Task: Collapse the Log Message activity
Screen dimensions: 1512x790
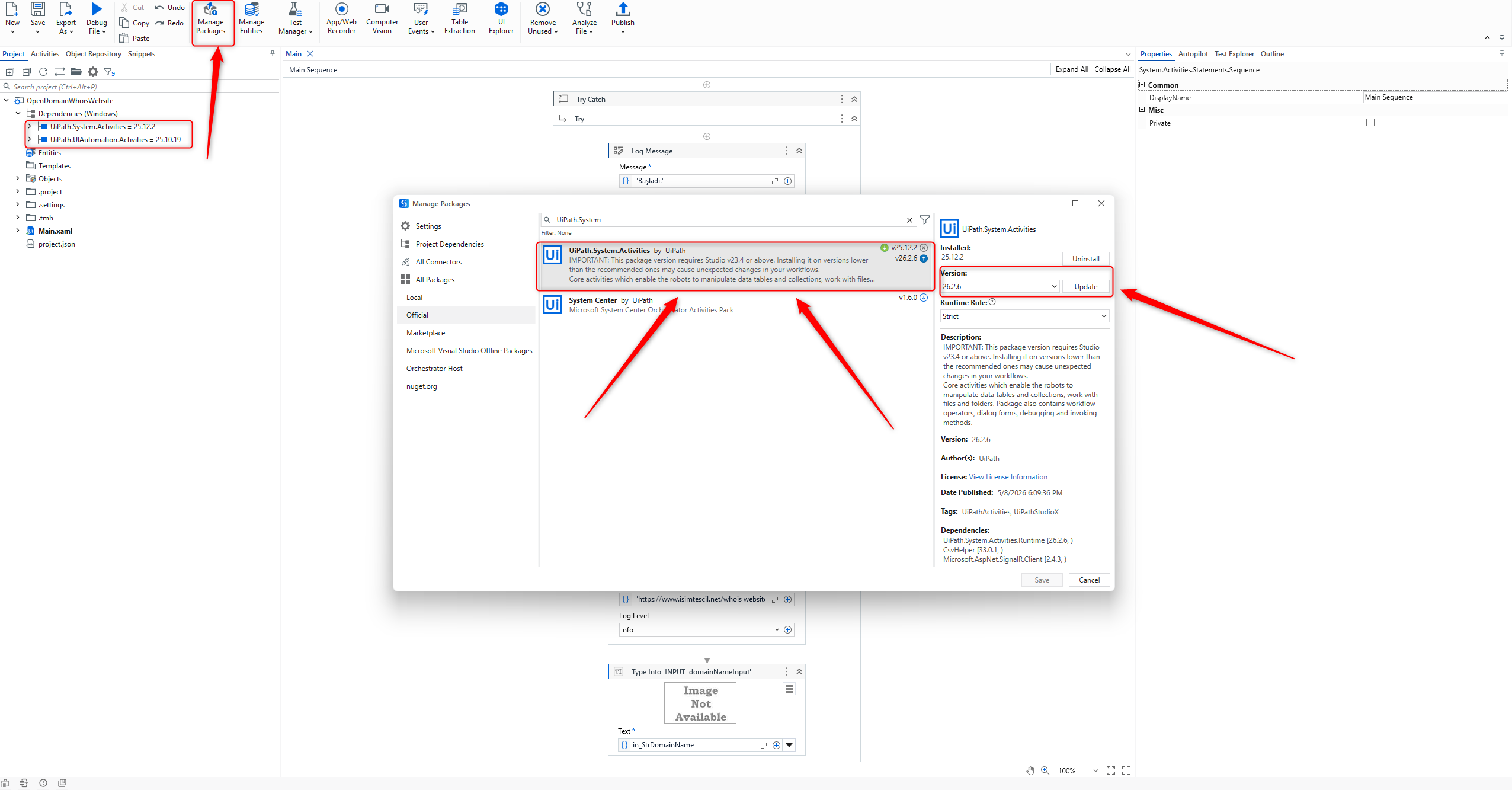Action: pyautogui.click(x=799, y=151)
